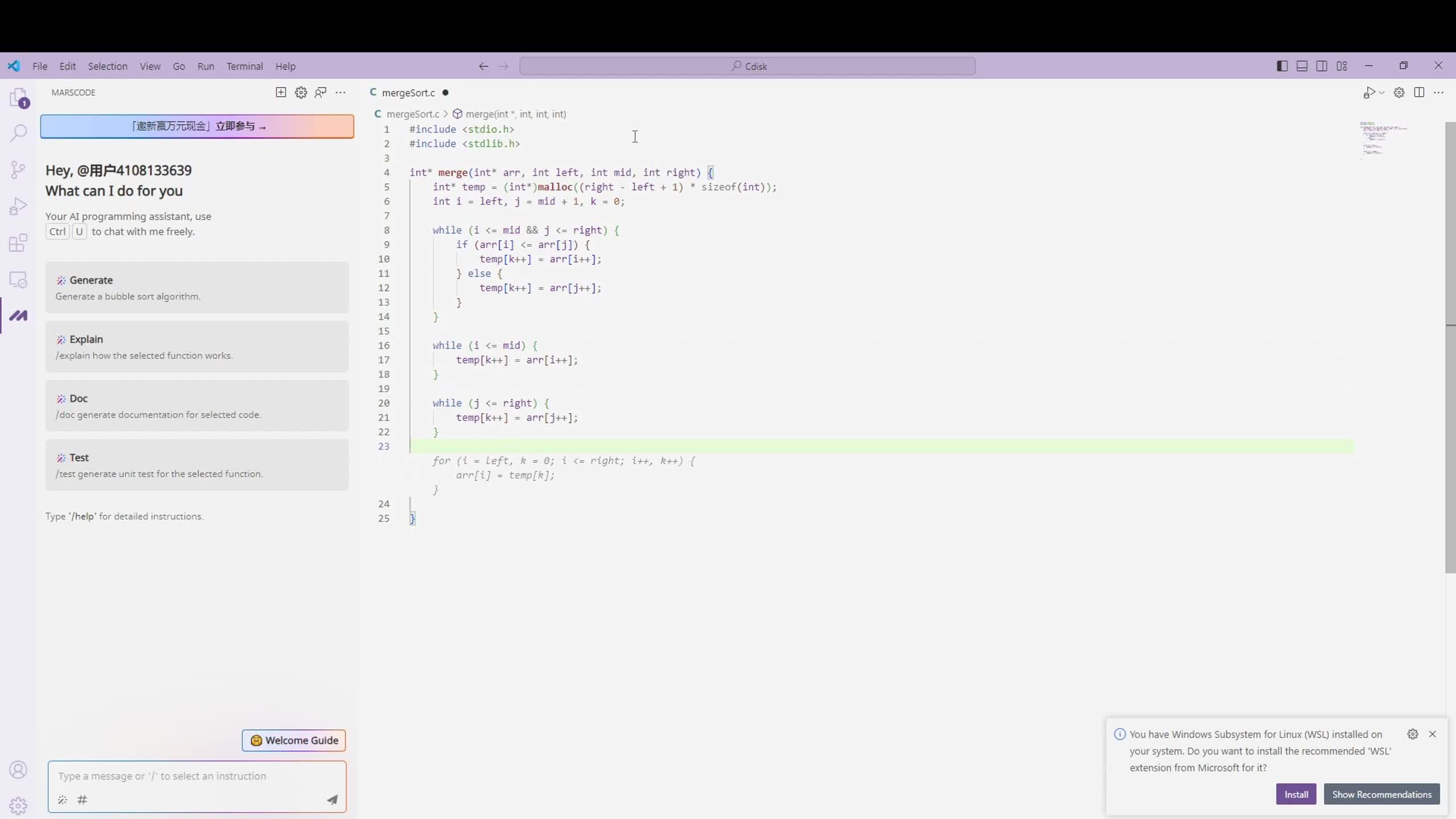
Task: Toggle the bottom panel layout button
Action: [1302, 66]
